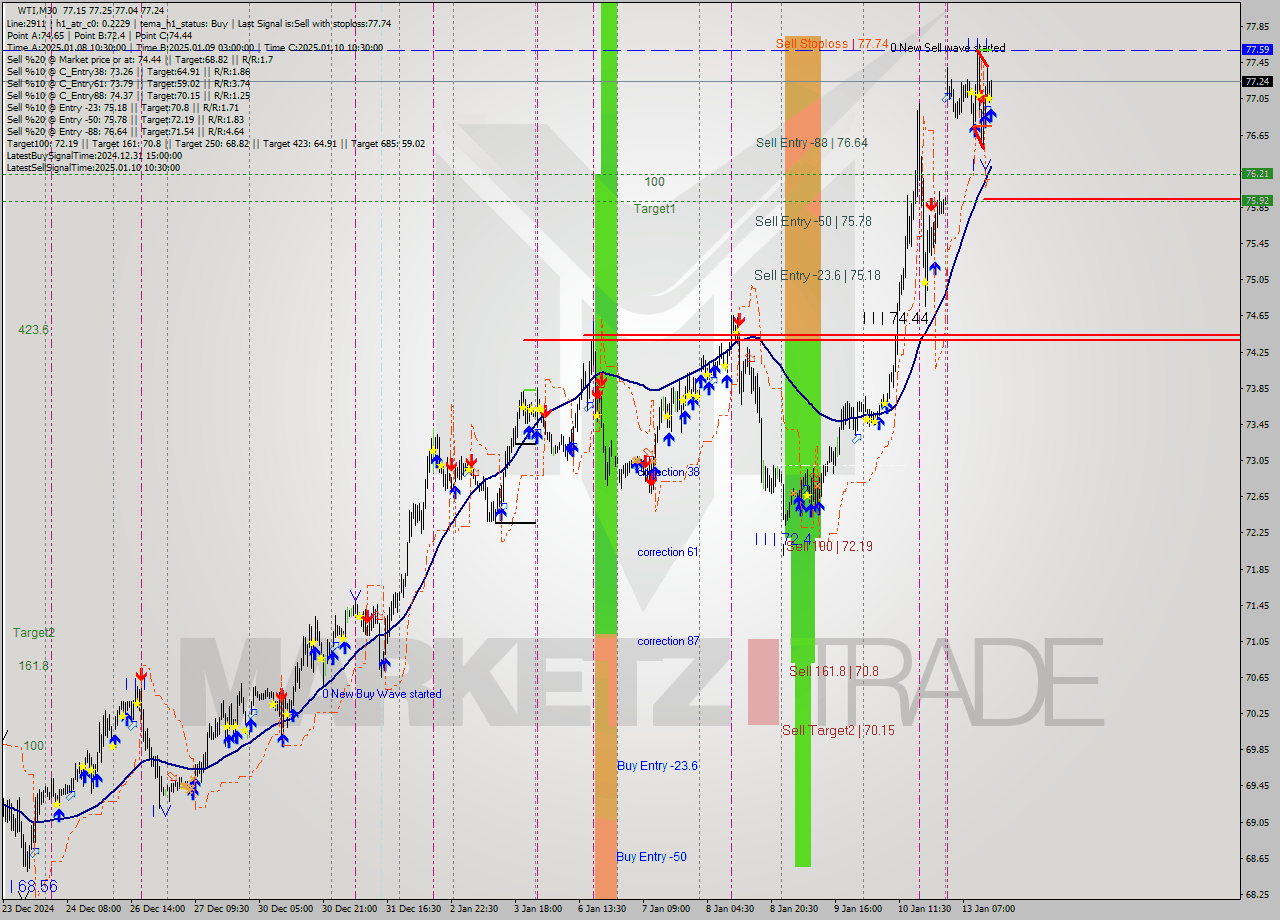
Task: Click the 'Sell Stoploss | 77.74' label
Action: pyautogui.click(x=832, y=44)
